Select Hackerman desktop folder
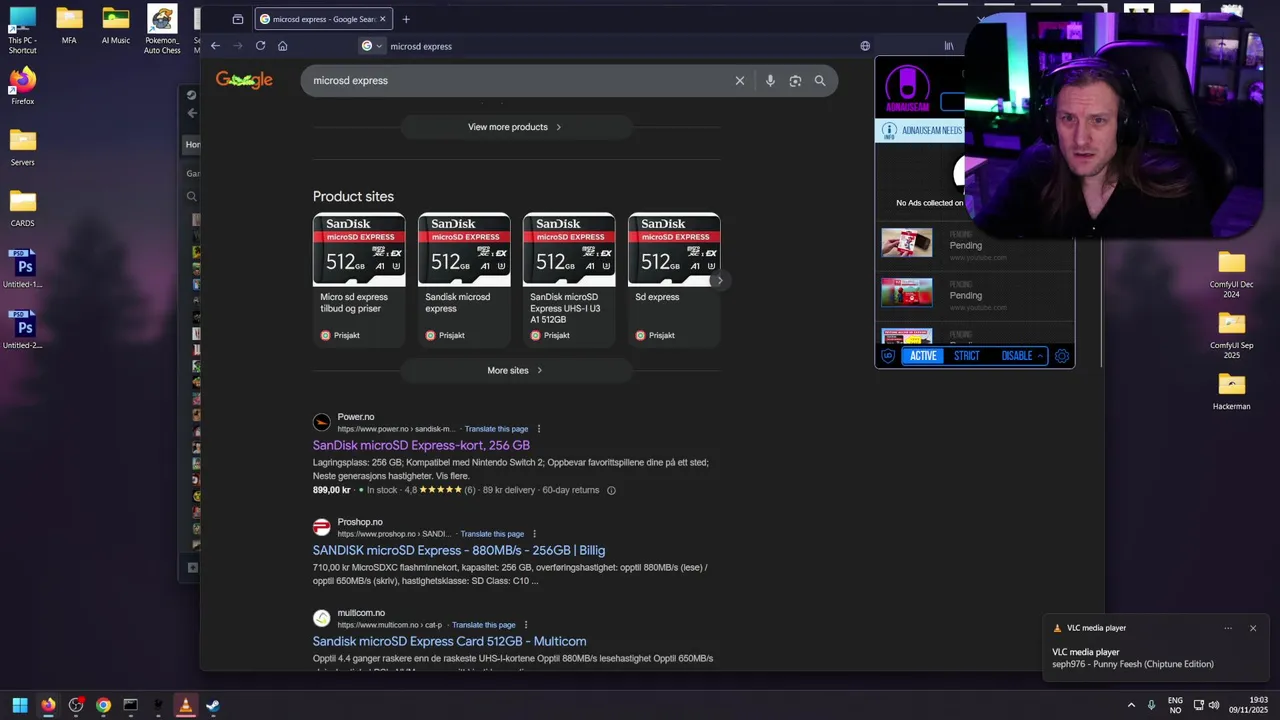The image size is (1280, 720). pos(1232,392)
